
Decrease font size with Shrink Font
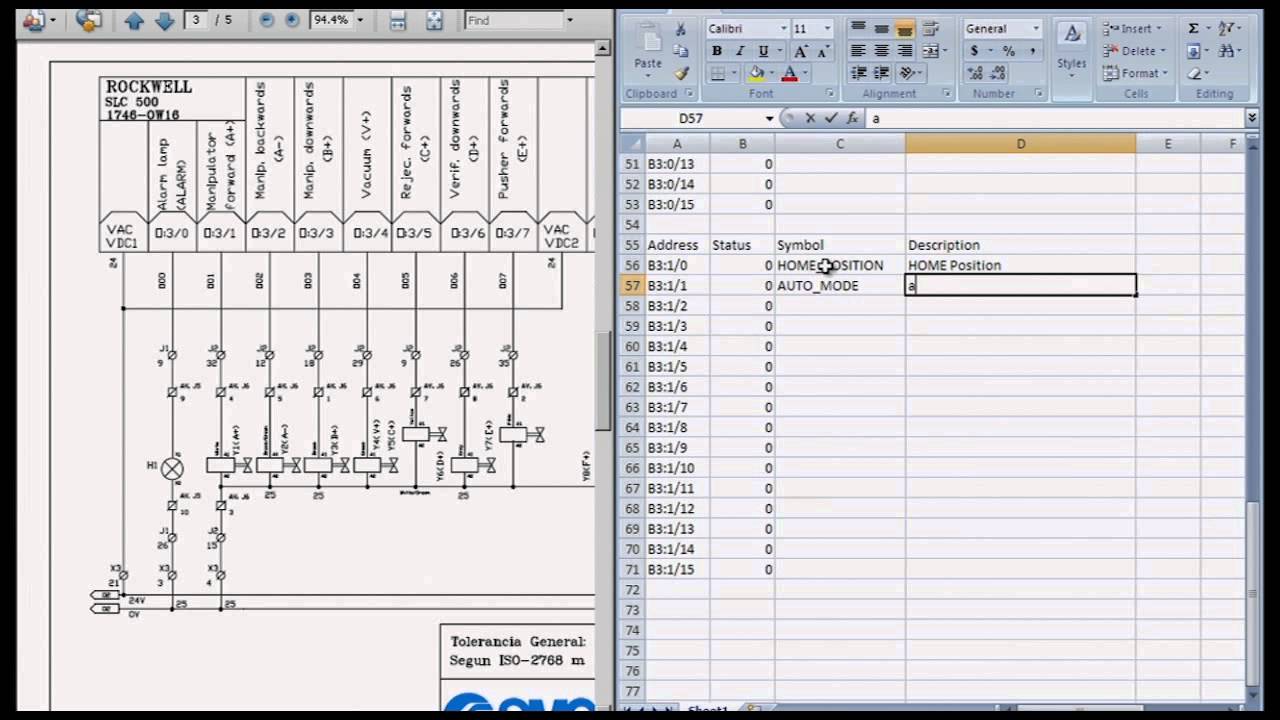coord(823,51)
